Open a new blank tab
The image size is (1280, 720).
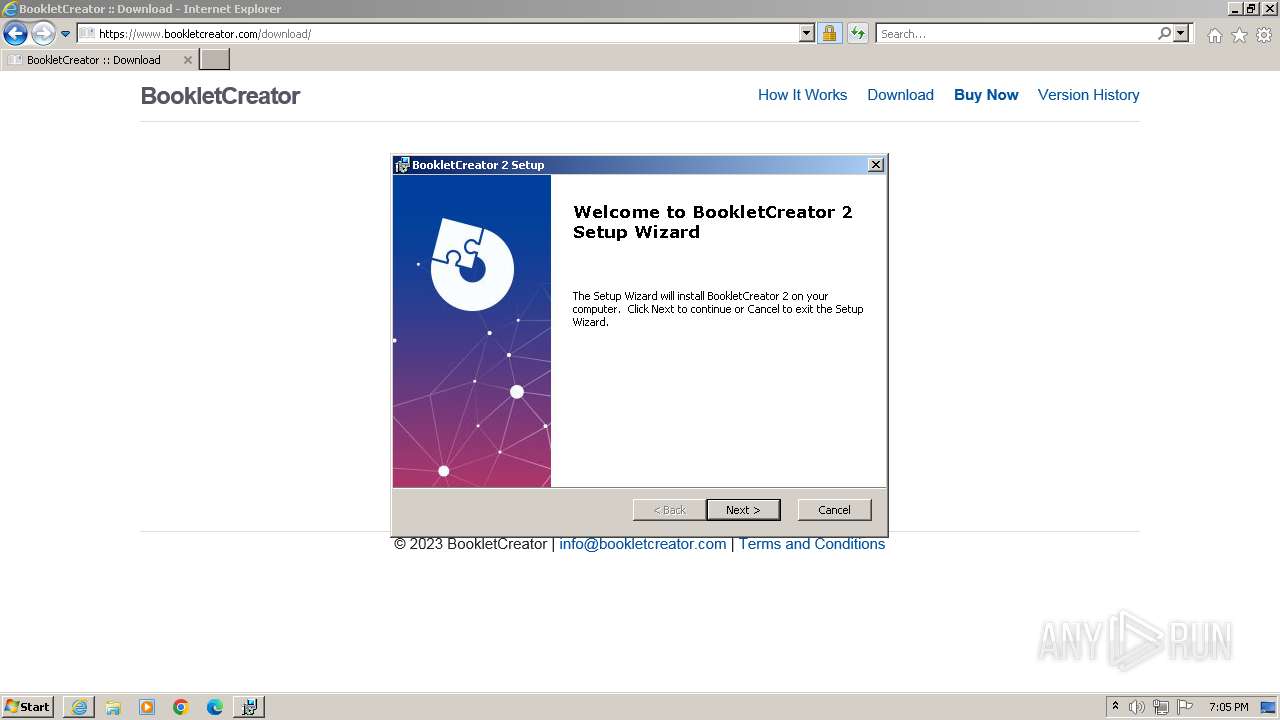pos(215,60)
